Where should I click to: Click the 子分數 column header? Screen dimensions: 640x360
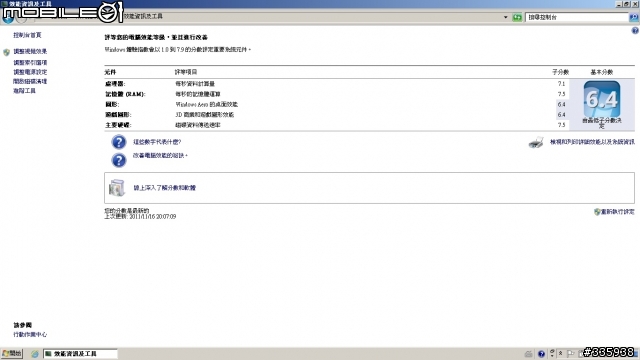click(x=560, y=72)
